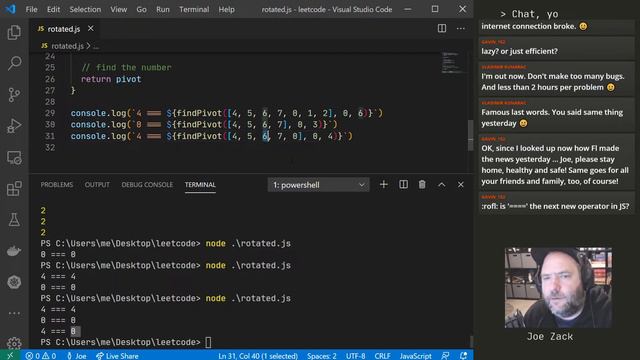
Task: Close the terminal panel
Action: tap(460, 184)
